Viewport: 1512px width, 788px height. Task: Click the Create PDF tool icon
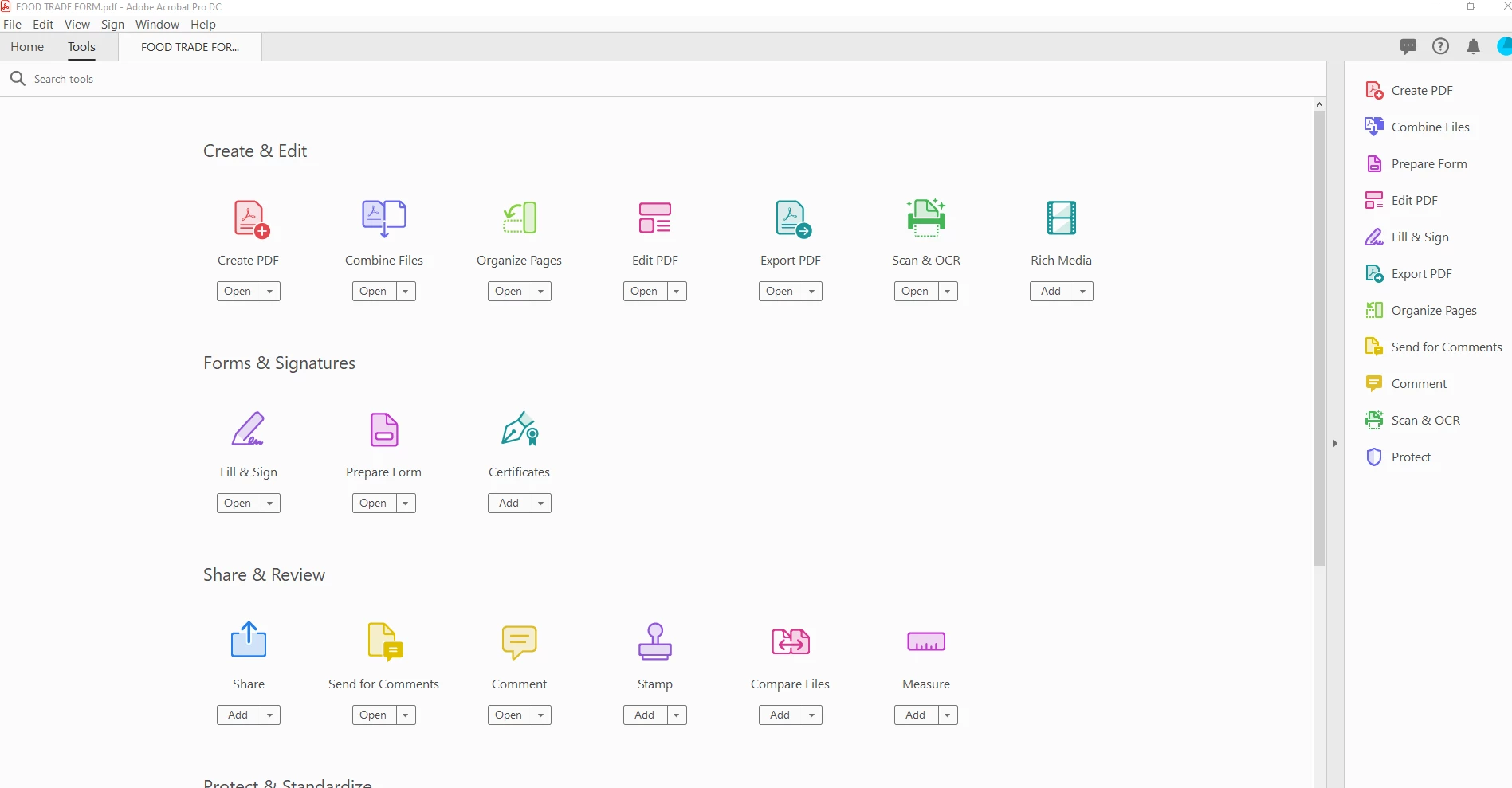251,219
